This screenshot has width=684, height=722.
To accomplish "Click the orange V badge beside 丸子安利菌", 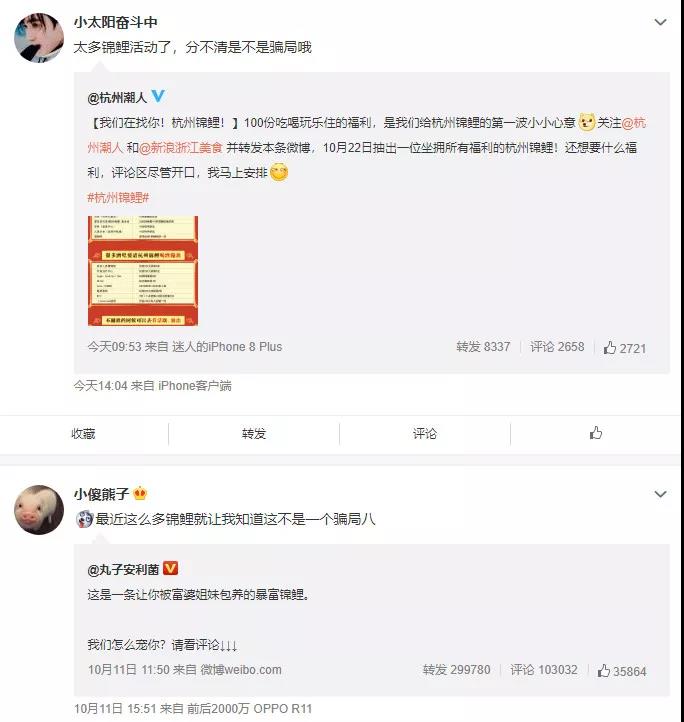I will (x=170, y=569).
